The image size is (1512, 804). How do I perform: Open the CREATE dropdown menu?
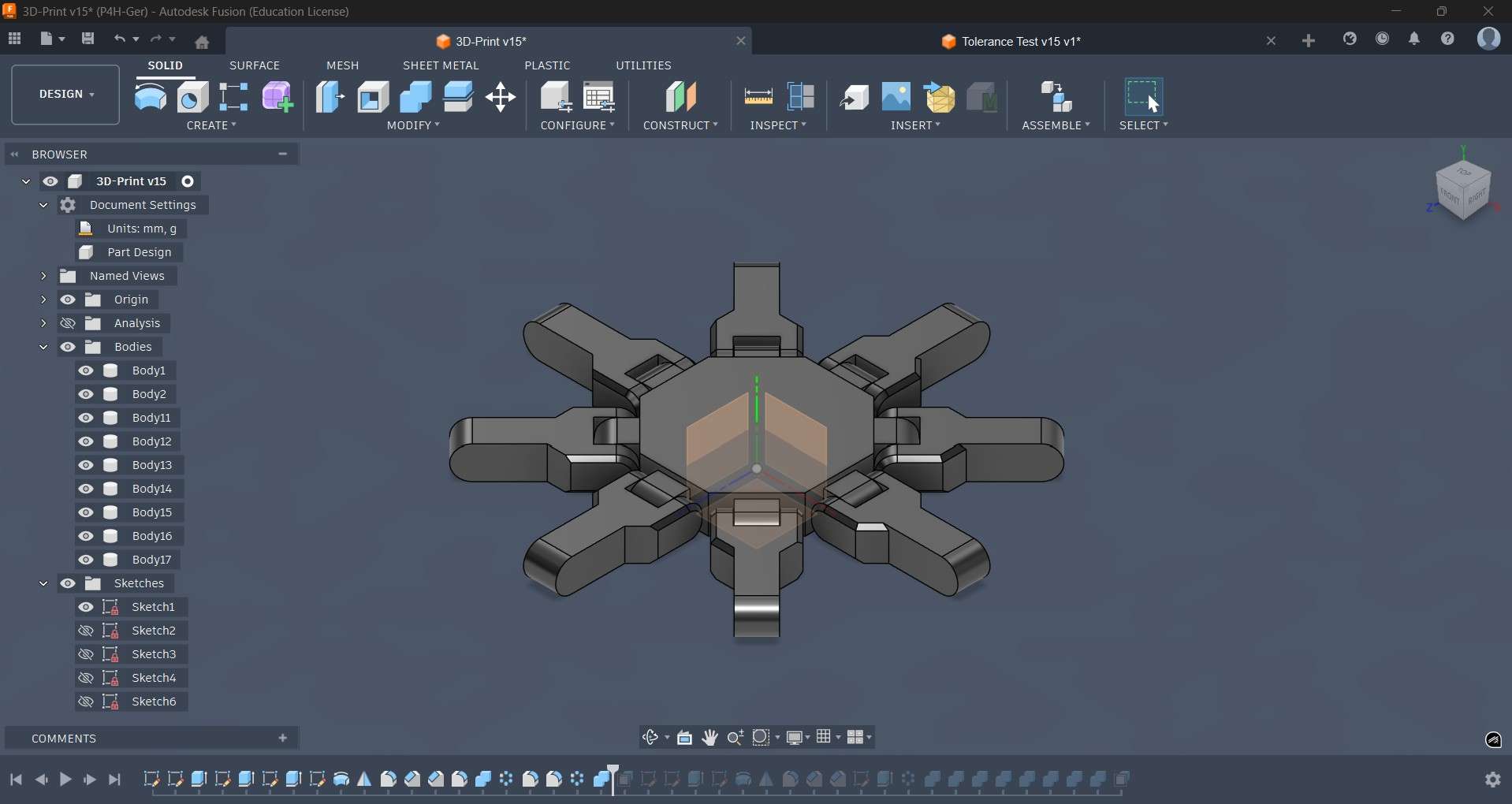(212, 125)
